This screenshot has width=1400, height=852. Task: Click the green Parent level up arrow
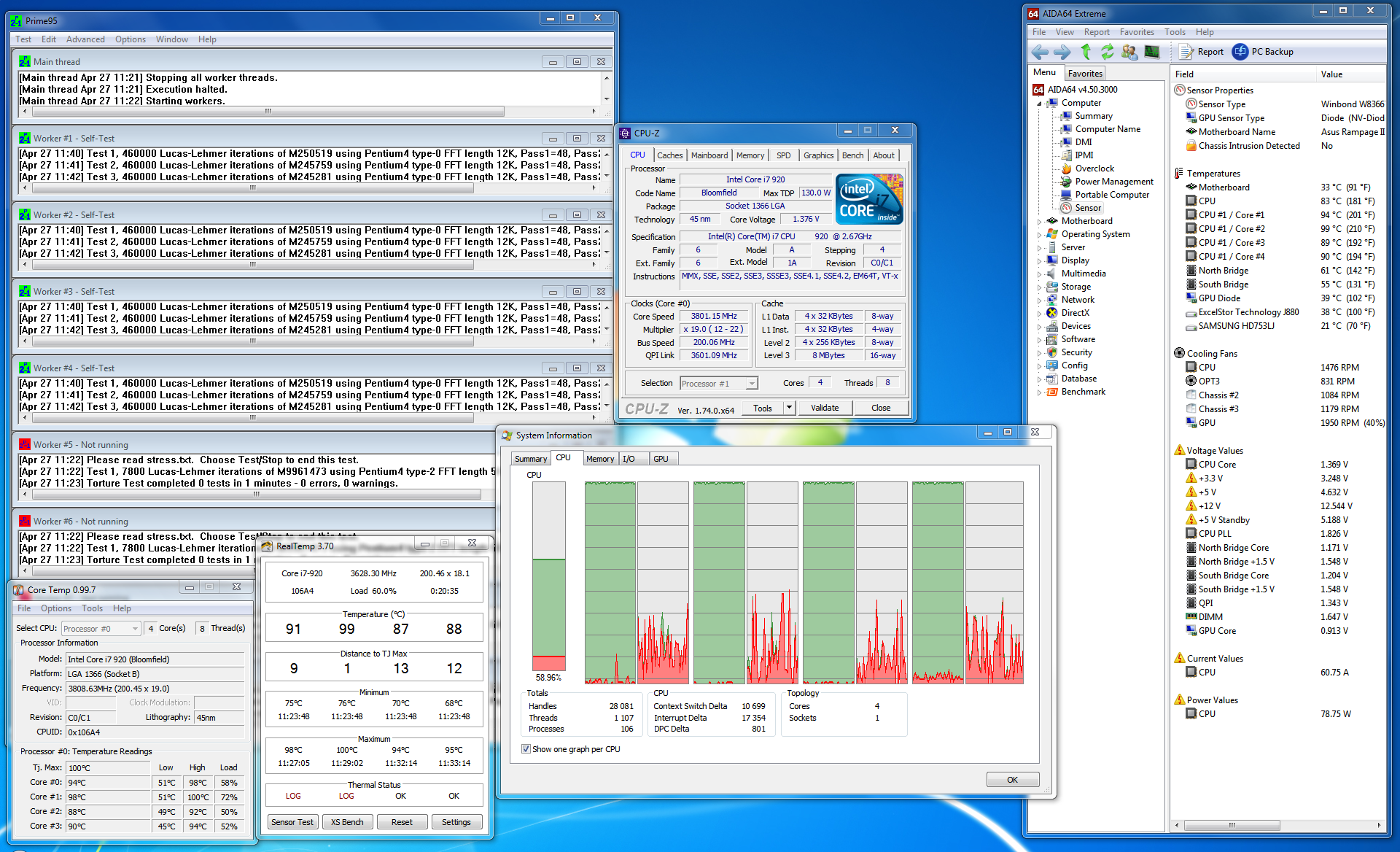pyautogui.click(x=1086, y=52)
